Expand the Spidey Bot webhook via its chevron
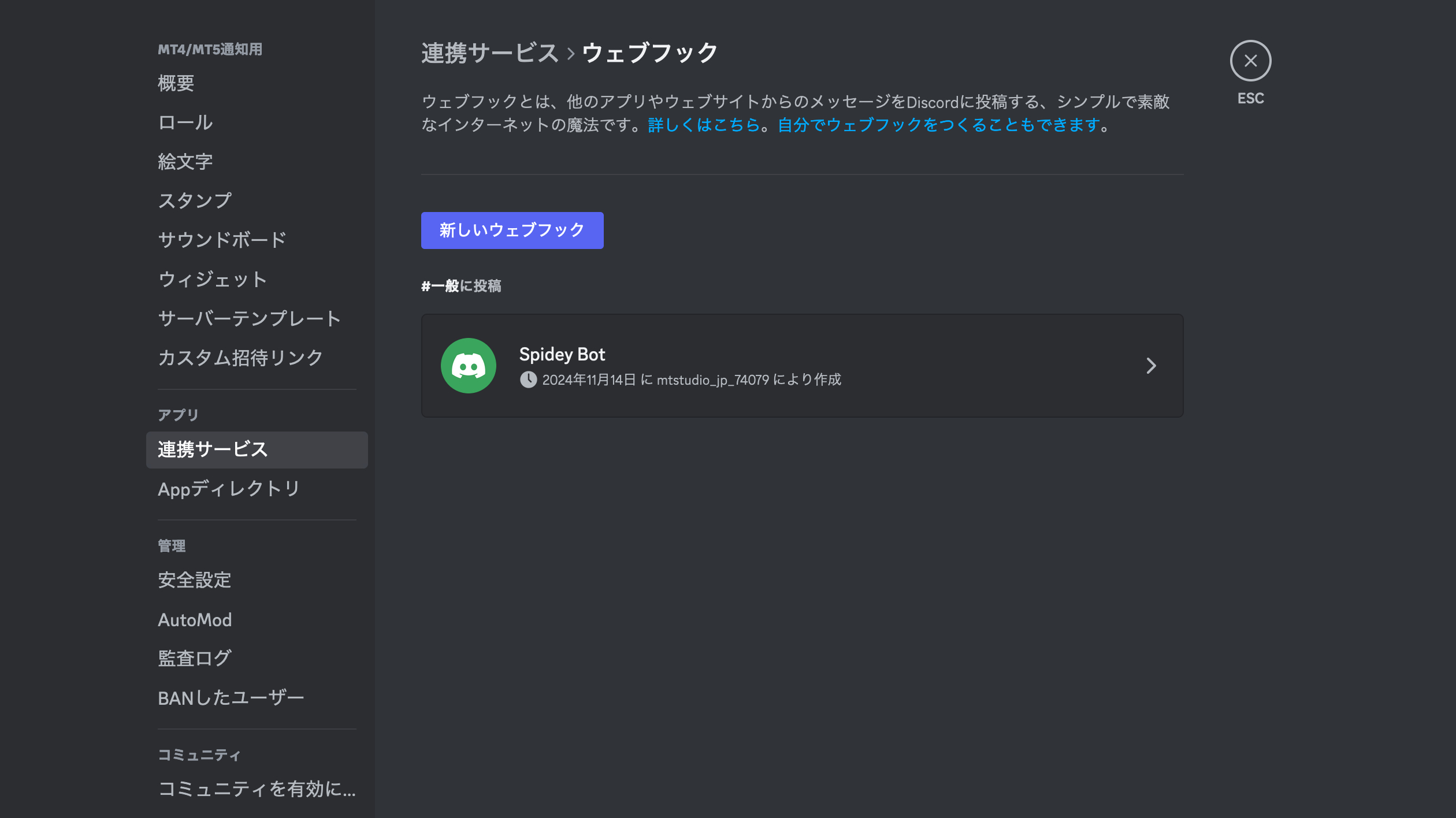Image resolution: width=1456 pixels, height=818 pixels. pyautogui.click(x=1152, y=365)
